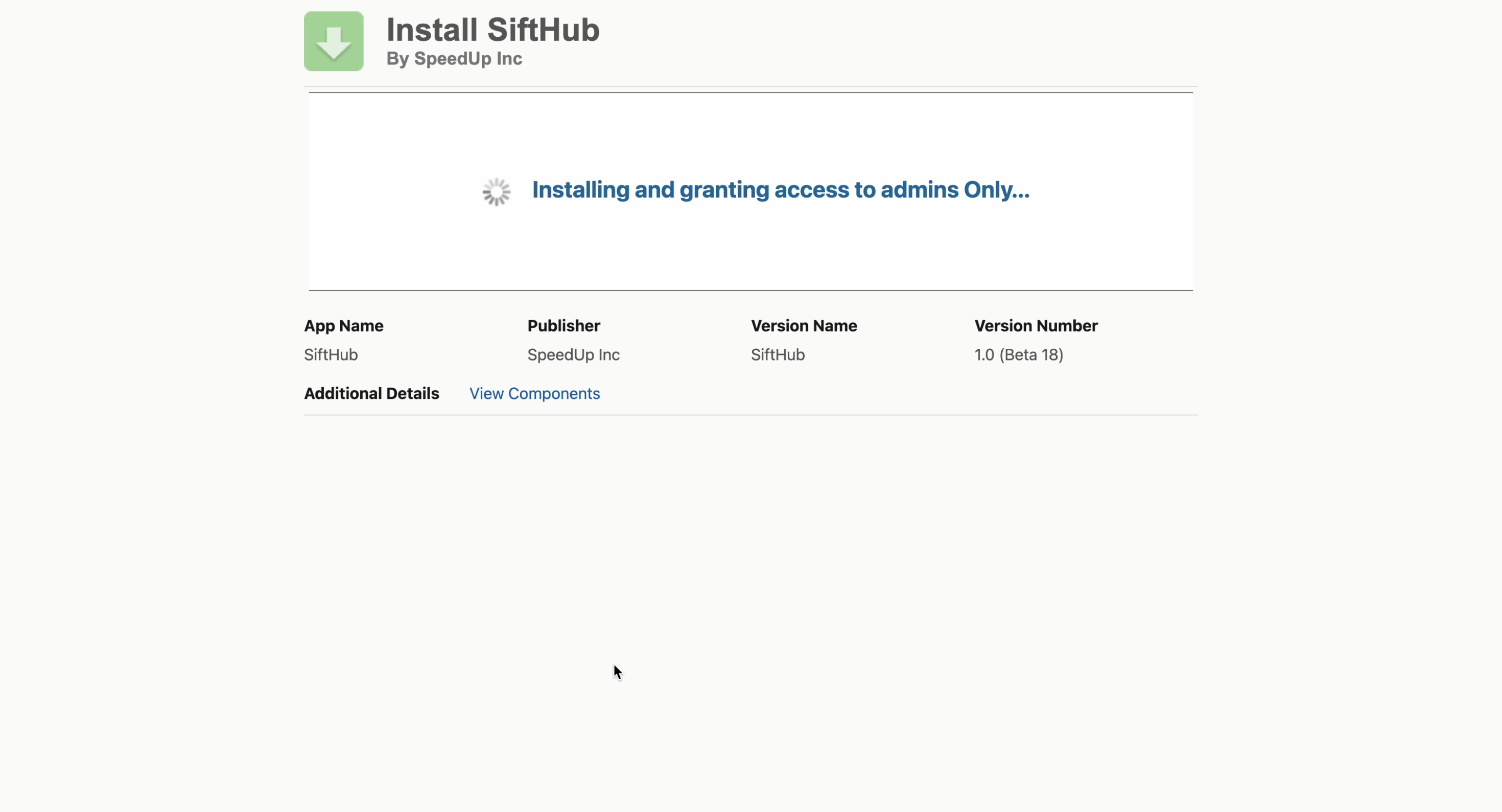The height and width of the screenshot is (812, 1502).
Task: Click the divider below Additional Details row
Action: (x=750, y=415)
